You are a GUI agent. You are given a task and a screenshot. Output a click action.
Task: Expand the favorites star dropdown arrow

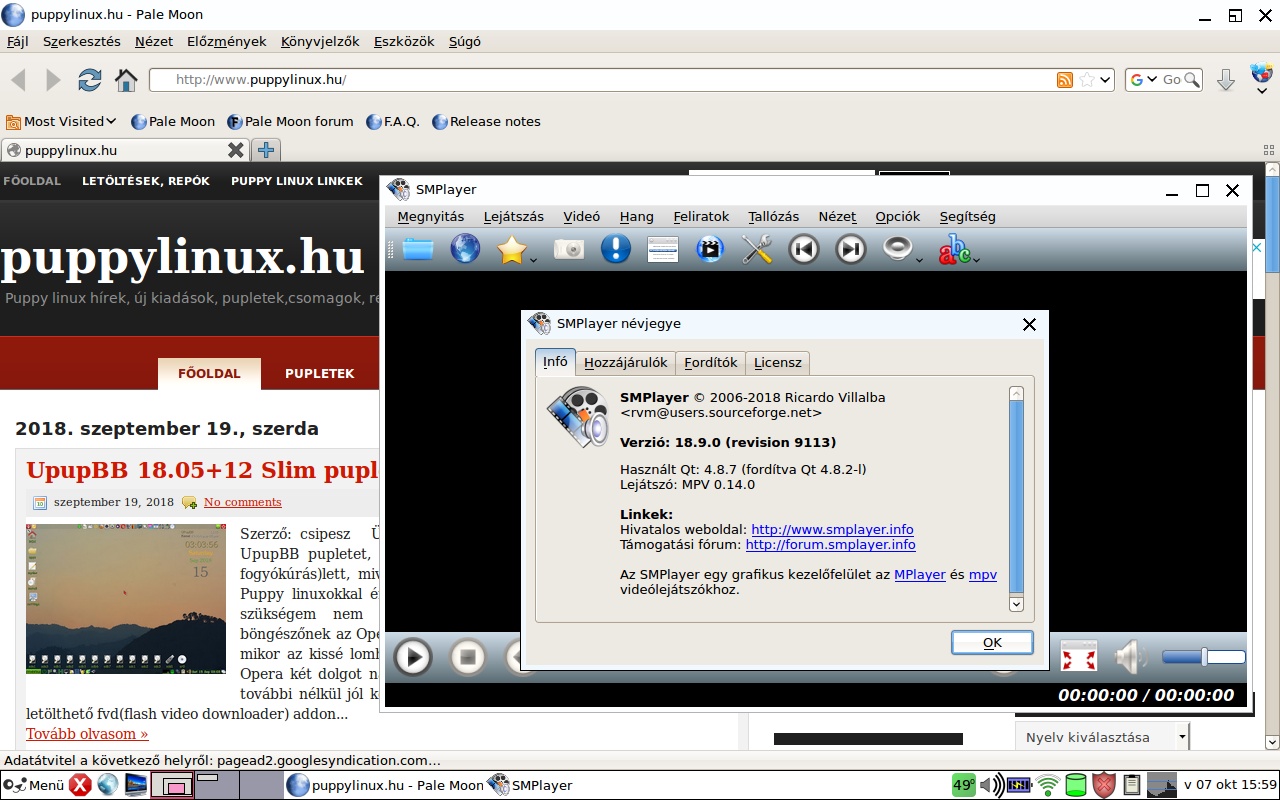tap(534, 259)
